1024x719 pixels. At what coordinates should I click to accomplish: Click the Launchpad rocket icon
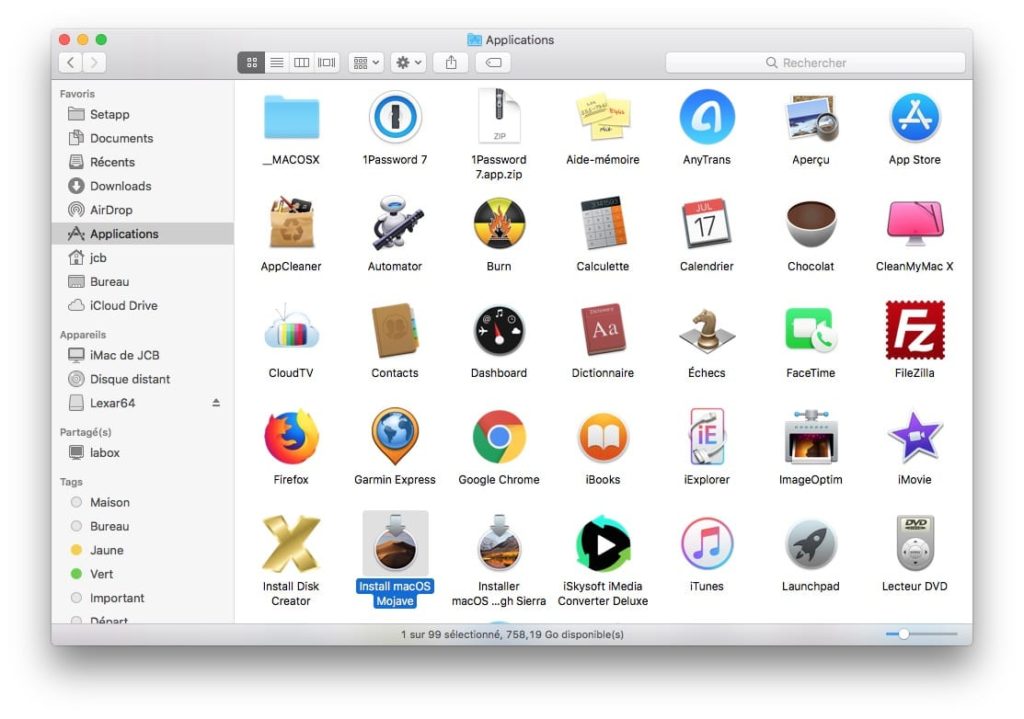810,543
